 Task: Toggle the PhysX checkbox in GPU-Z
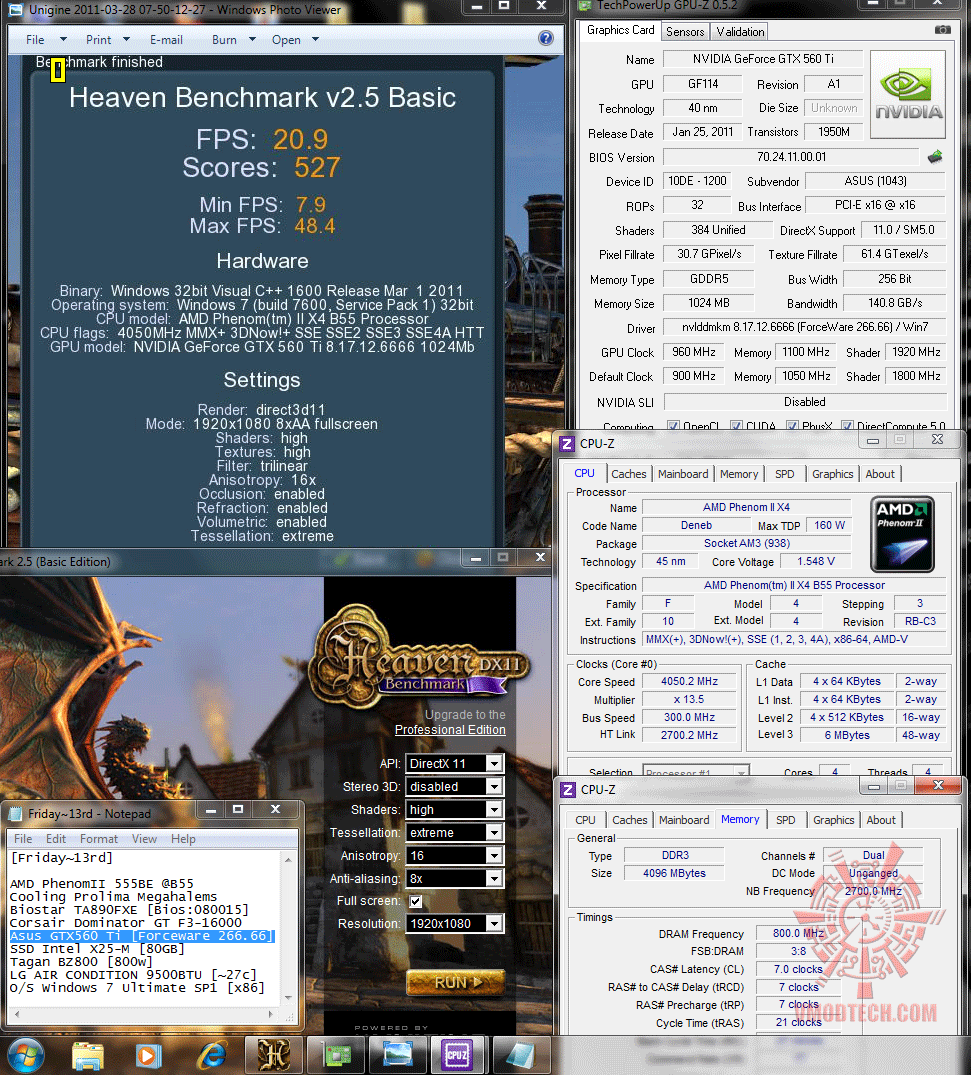[792, 426]
